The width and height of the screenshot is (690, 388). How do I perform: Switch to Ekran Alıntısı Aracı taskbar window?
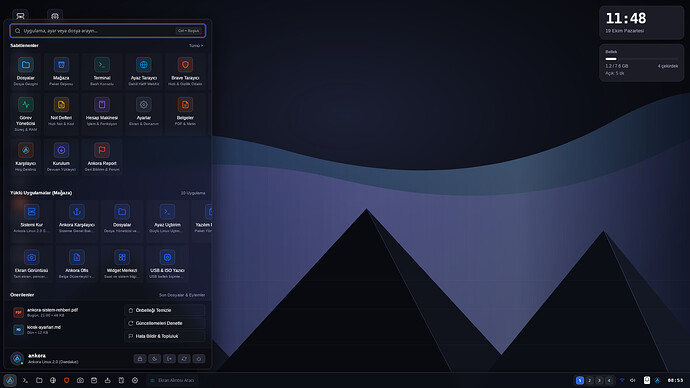[172, 381]
